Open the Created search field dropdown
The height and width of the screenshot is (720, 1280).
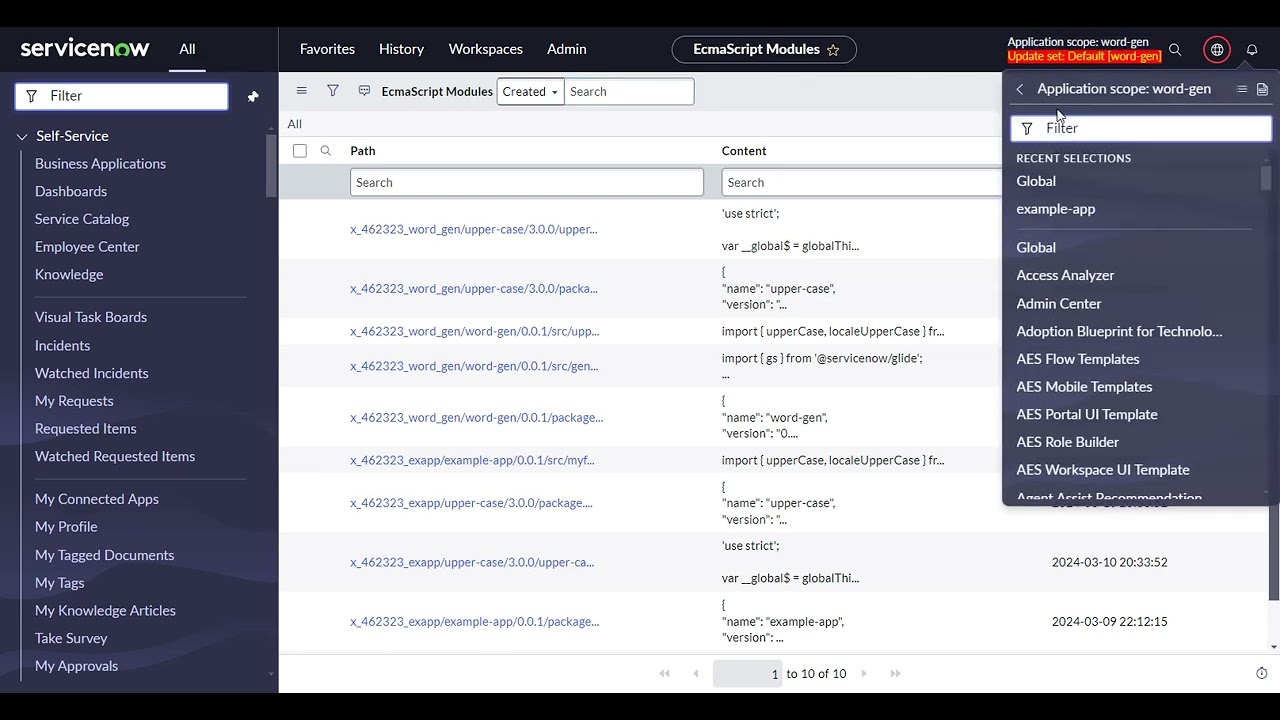(x=530, y=92)
